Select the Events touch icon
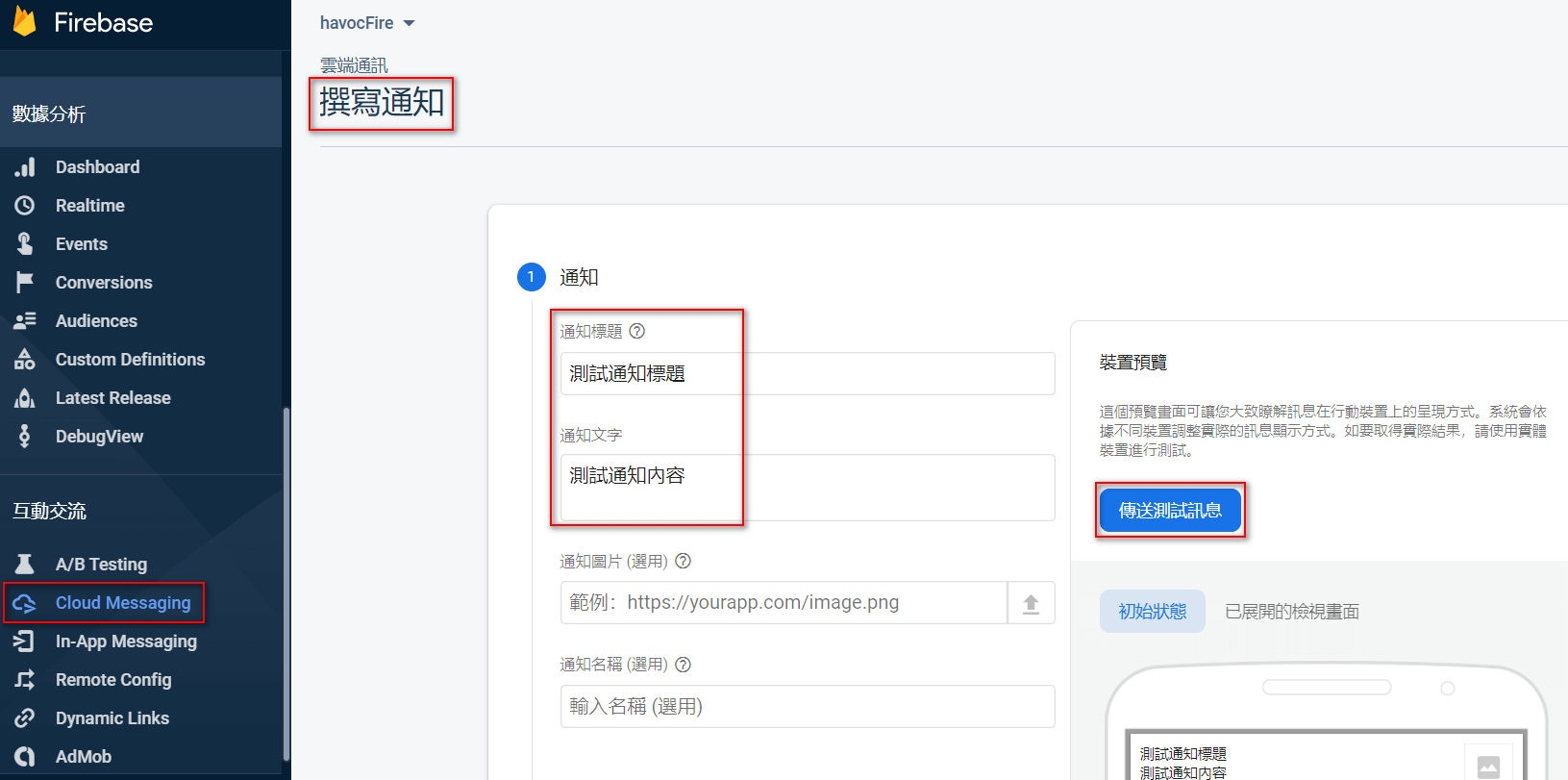 [25, 244]
